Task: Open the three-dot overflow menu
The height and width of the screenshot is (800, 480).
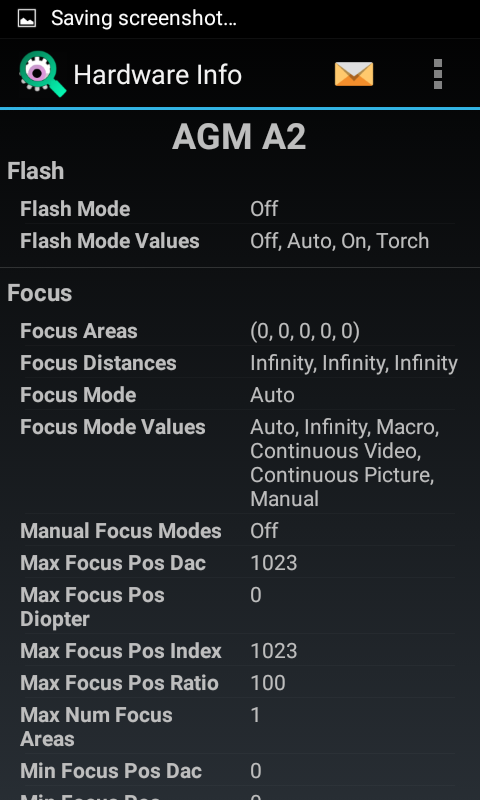Action: pyautogui.click(x=438, y=74)
